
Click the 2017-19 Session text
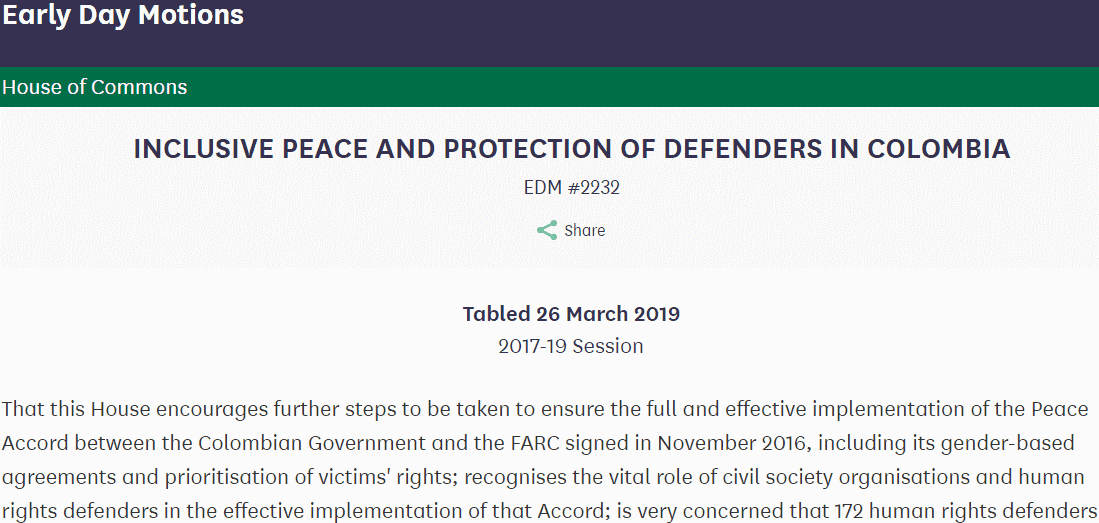point(571,346)
